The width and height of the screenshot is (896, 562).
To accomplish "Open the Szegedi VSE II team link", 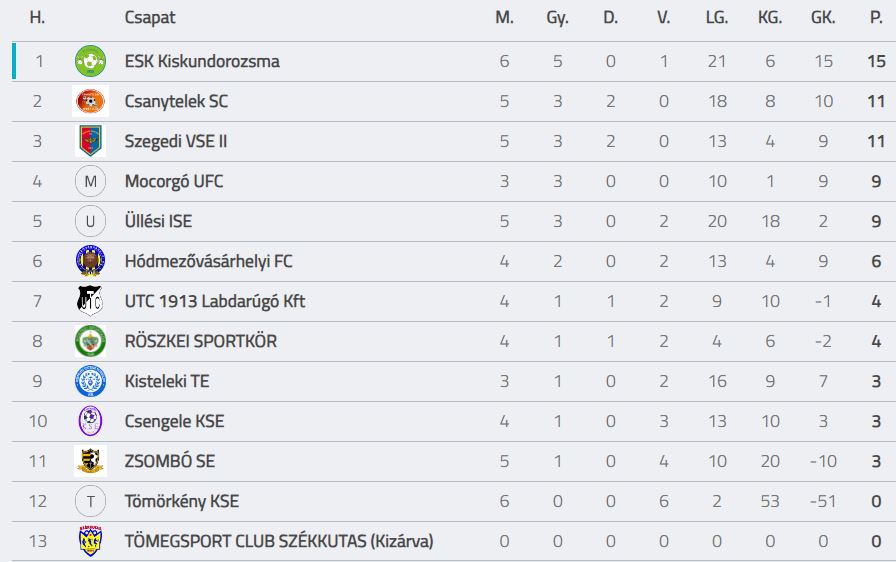I will tap(176, 141).
